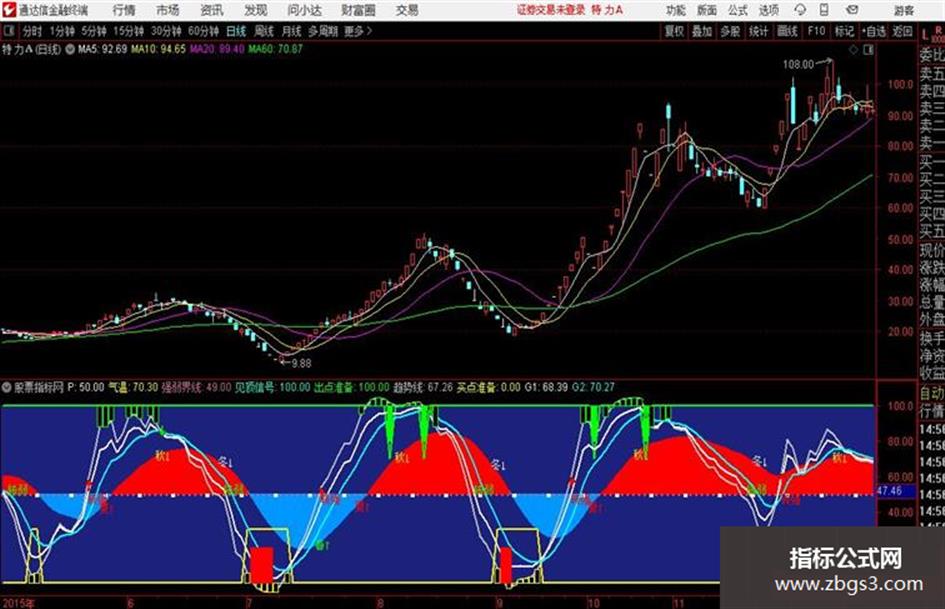
Task: Click the MA10: 94.65 value
Action: (x=159, y=49)
